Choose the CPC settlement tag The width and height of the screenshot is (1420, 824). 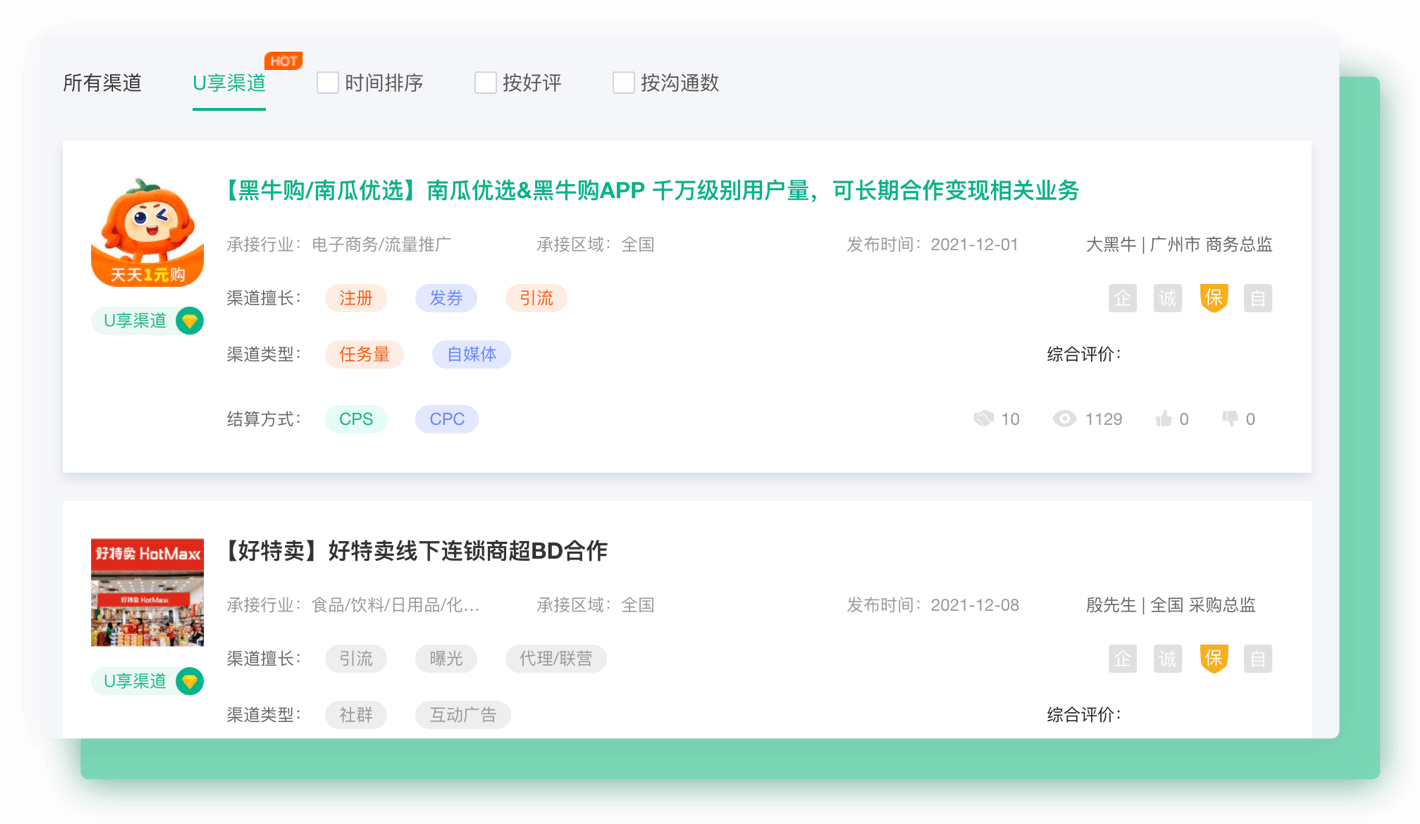[x=447, y=419]
